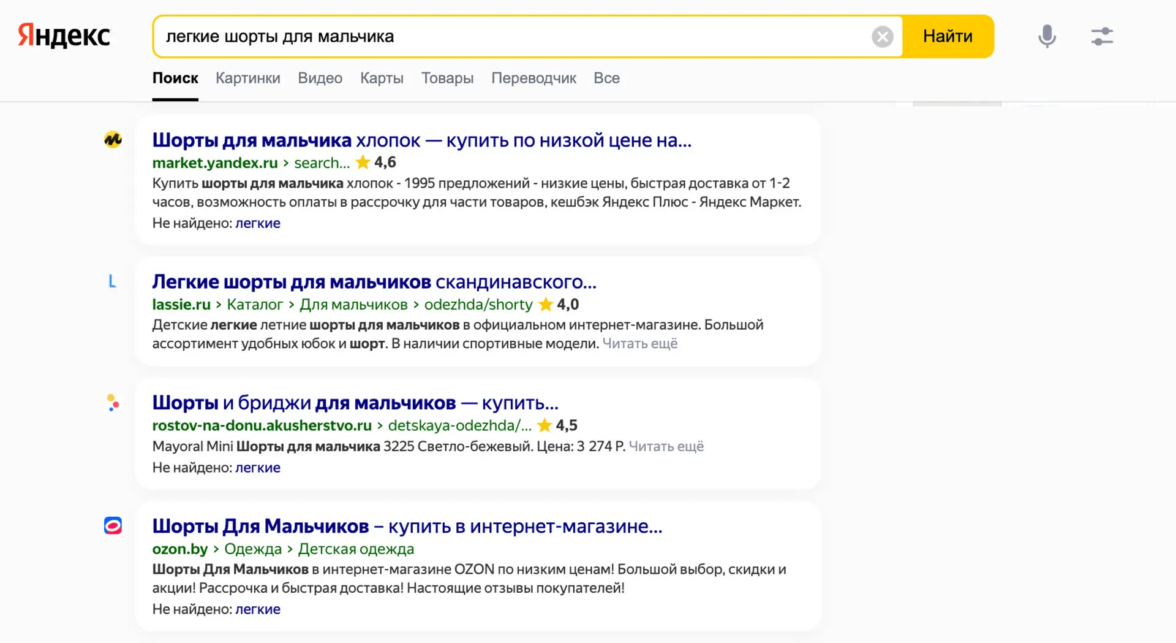Image resolution: width=1176 pixels, height=643 pixels.
Task: Click the Для мальчиков breadcrumb link
Action: 353,305
